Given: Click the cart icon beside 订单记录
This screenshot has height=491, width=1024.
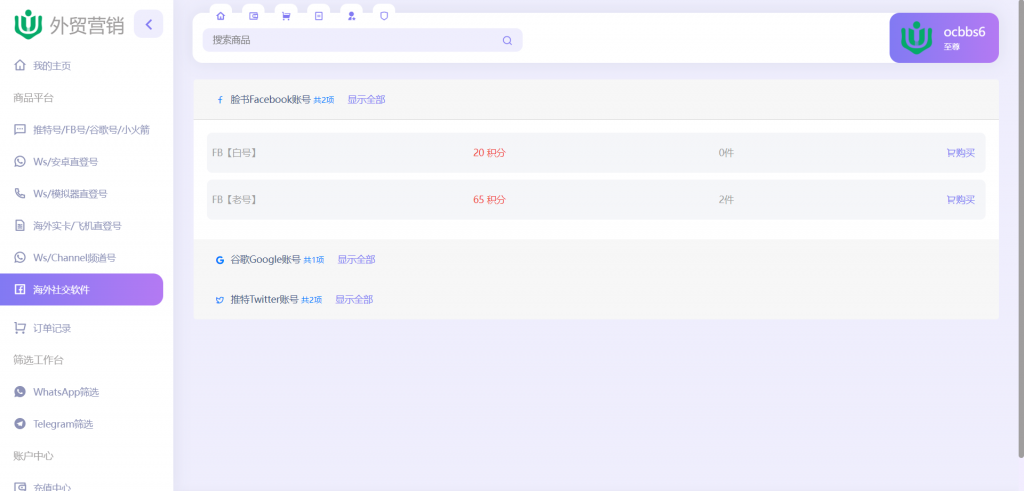Looking at the screenshot, I should [x=20, y=328].
